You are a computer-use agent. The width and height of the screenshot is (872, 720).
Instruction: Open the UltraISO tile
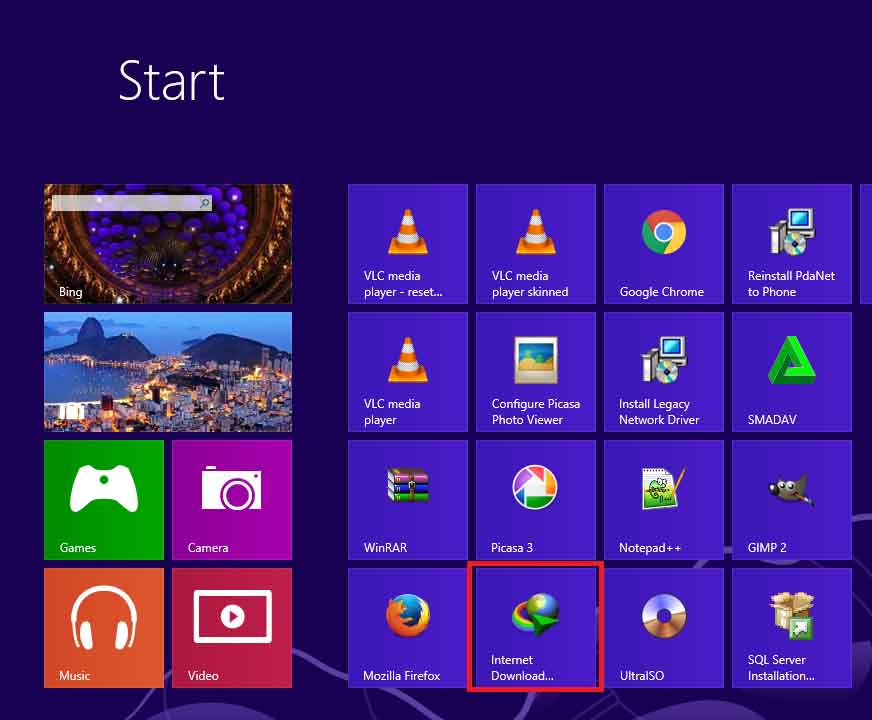[x=663, y=628]
